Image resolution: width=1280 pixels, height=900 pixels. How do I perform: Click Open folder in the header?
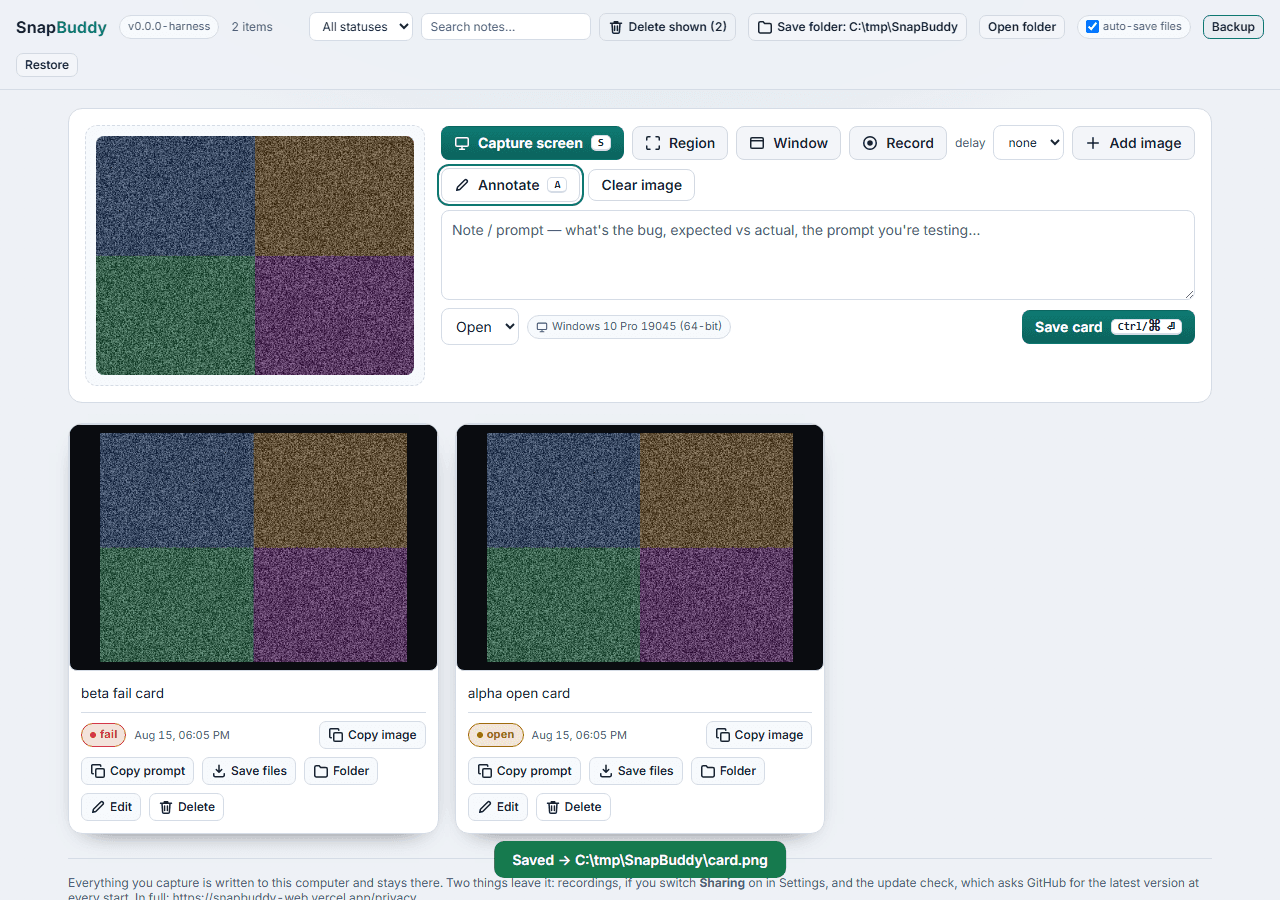pos(1022,27)
